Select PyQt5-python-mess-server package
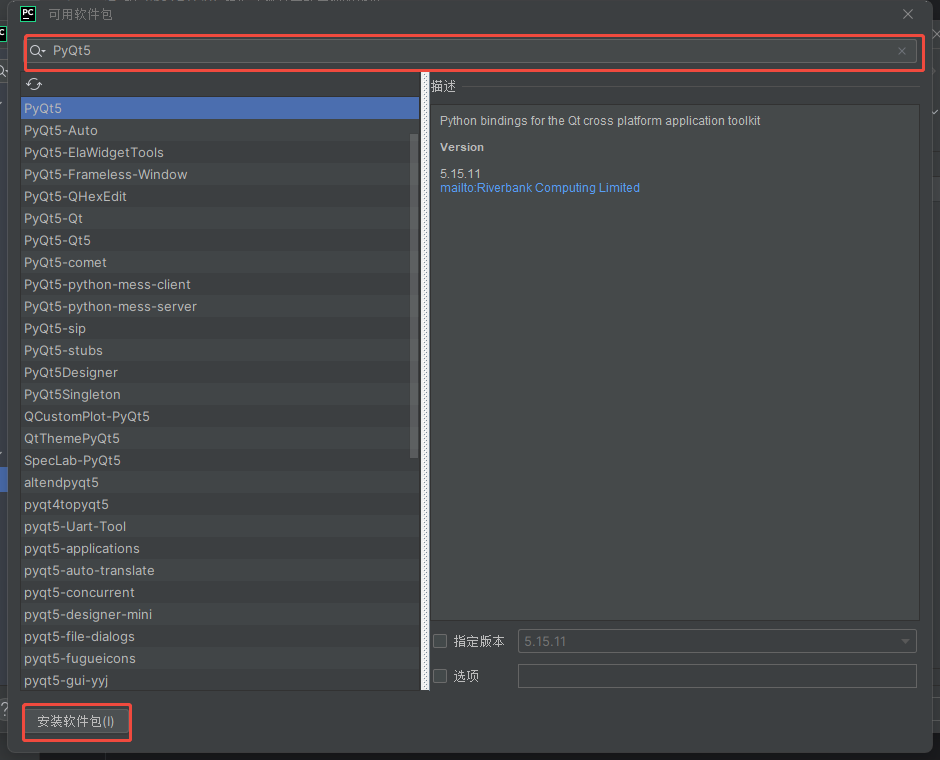Screen dimensions: 940x760 coord(220,306)
